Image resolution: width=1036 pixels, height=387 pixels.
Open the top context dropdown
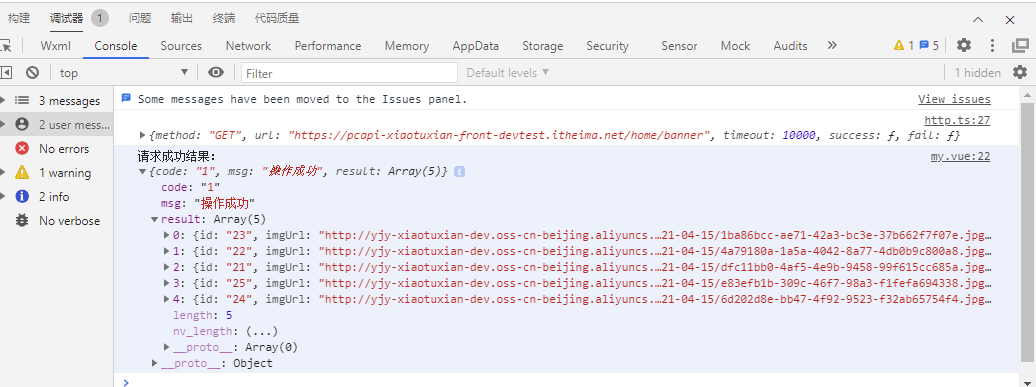123,73
